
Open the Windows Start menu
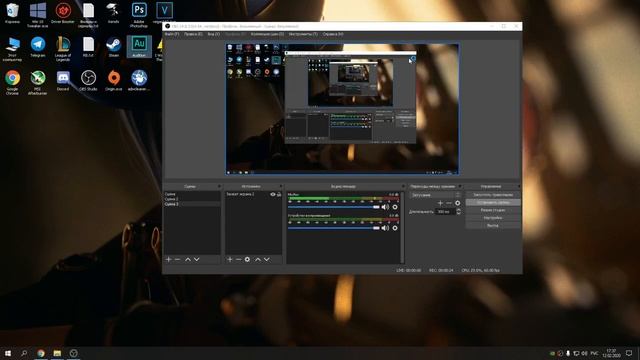7,353
